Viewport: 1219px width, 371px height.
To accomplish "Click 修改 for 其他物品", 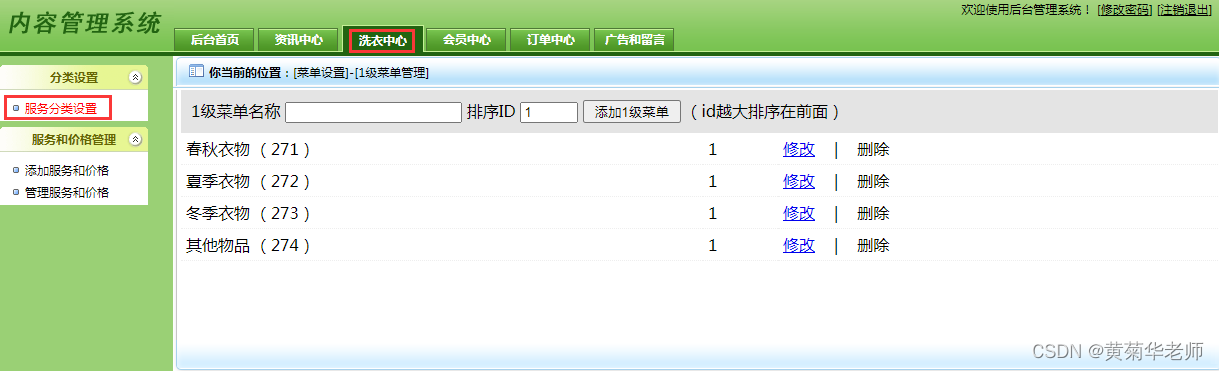I will click(x=799, y=246).
